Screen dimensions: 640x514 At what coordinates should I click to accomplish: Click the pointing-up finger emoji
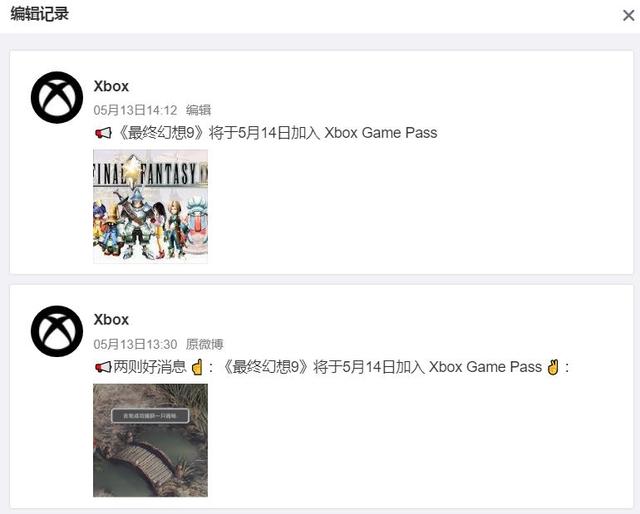(x=197, y=367)
